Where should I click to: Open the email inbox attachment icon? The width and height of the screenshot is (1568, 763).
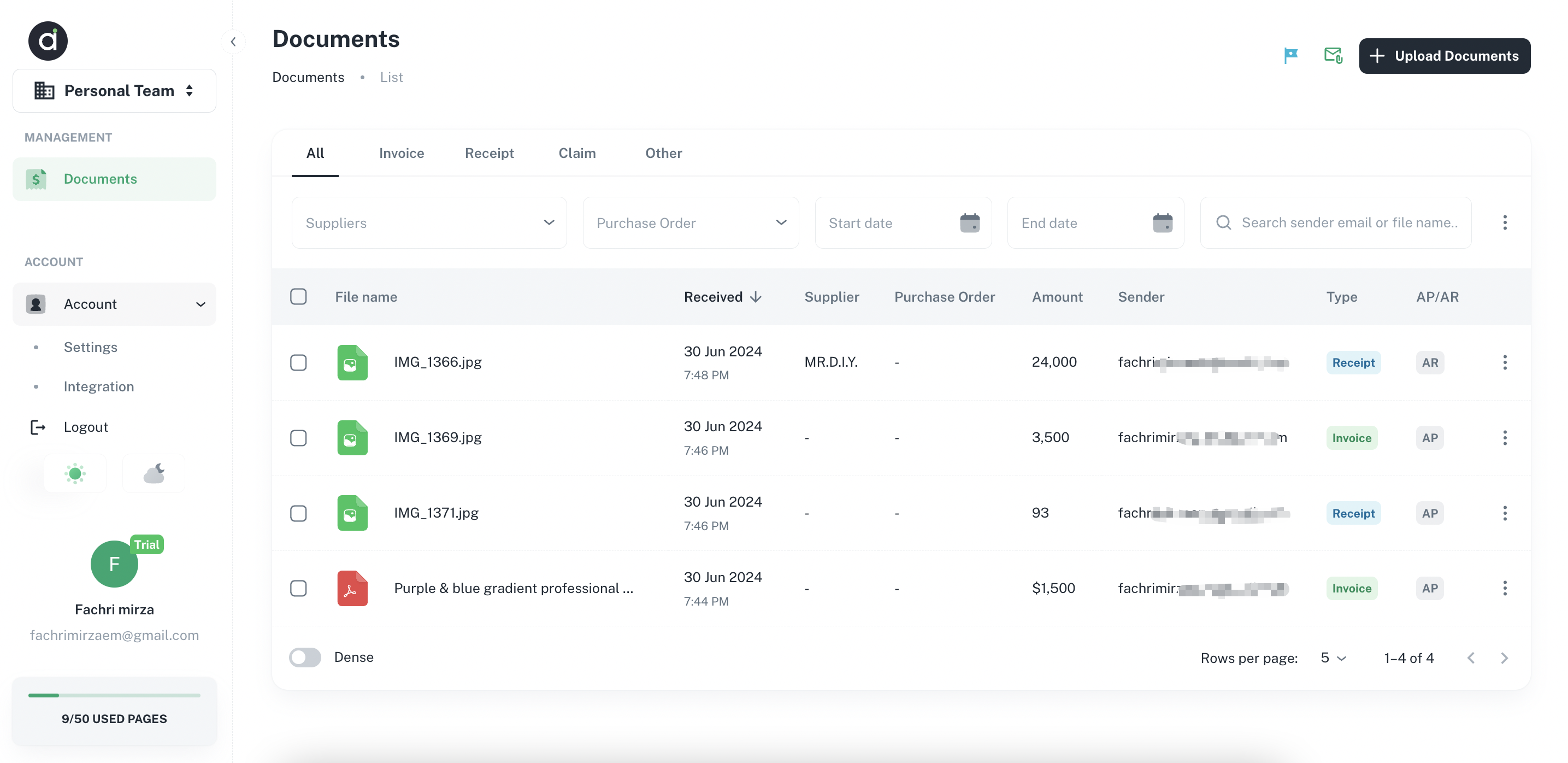tap(1333, 55)
